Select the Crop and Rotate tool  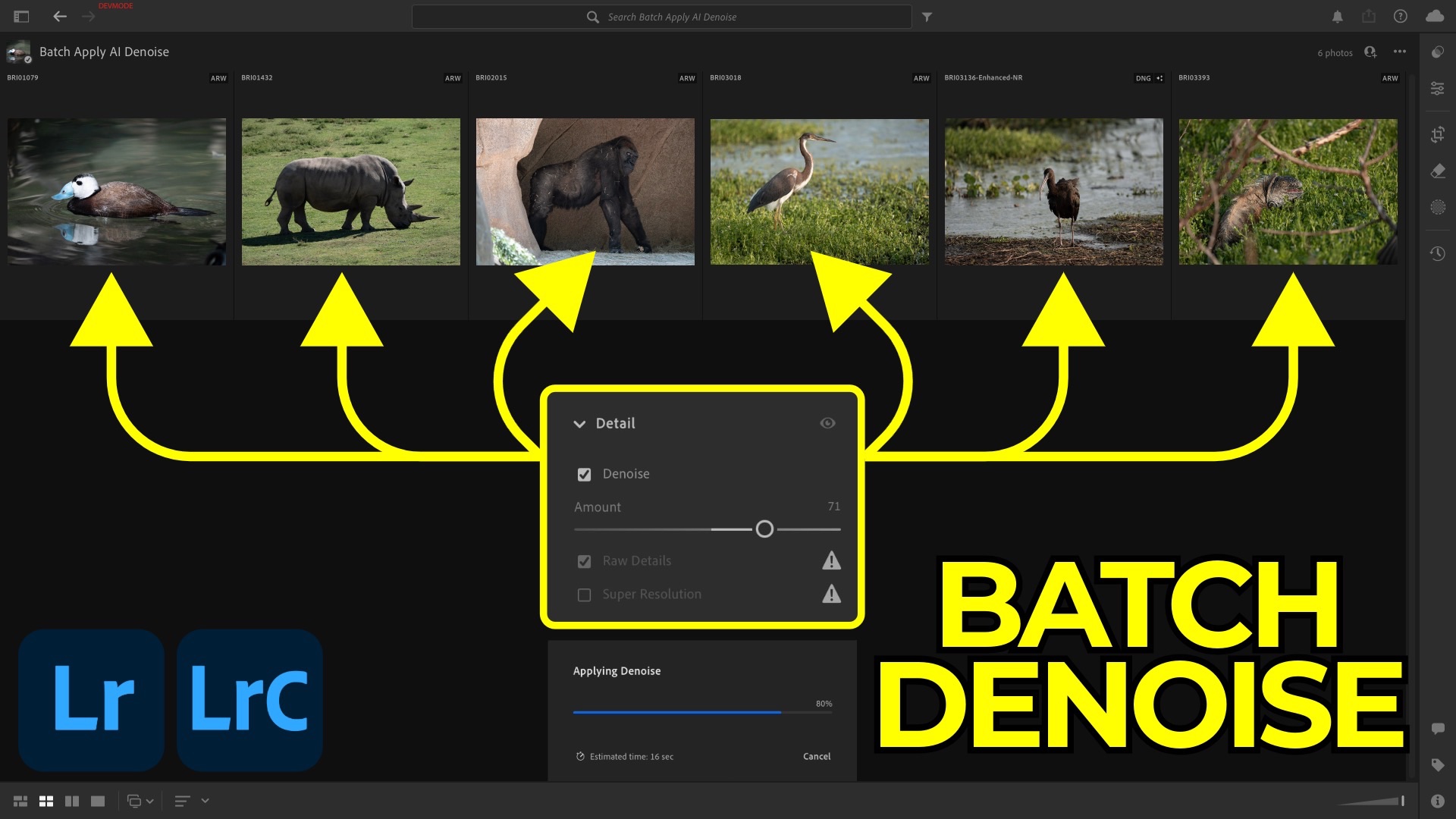click(x=1437, y=135)
